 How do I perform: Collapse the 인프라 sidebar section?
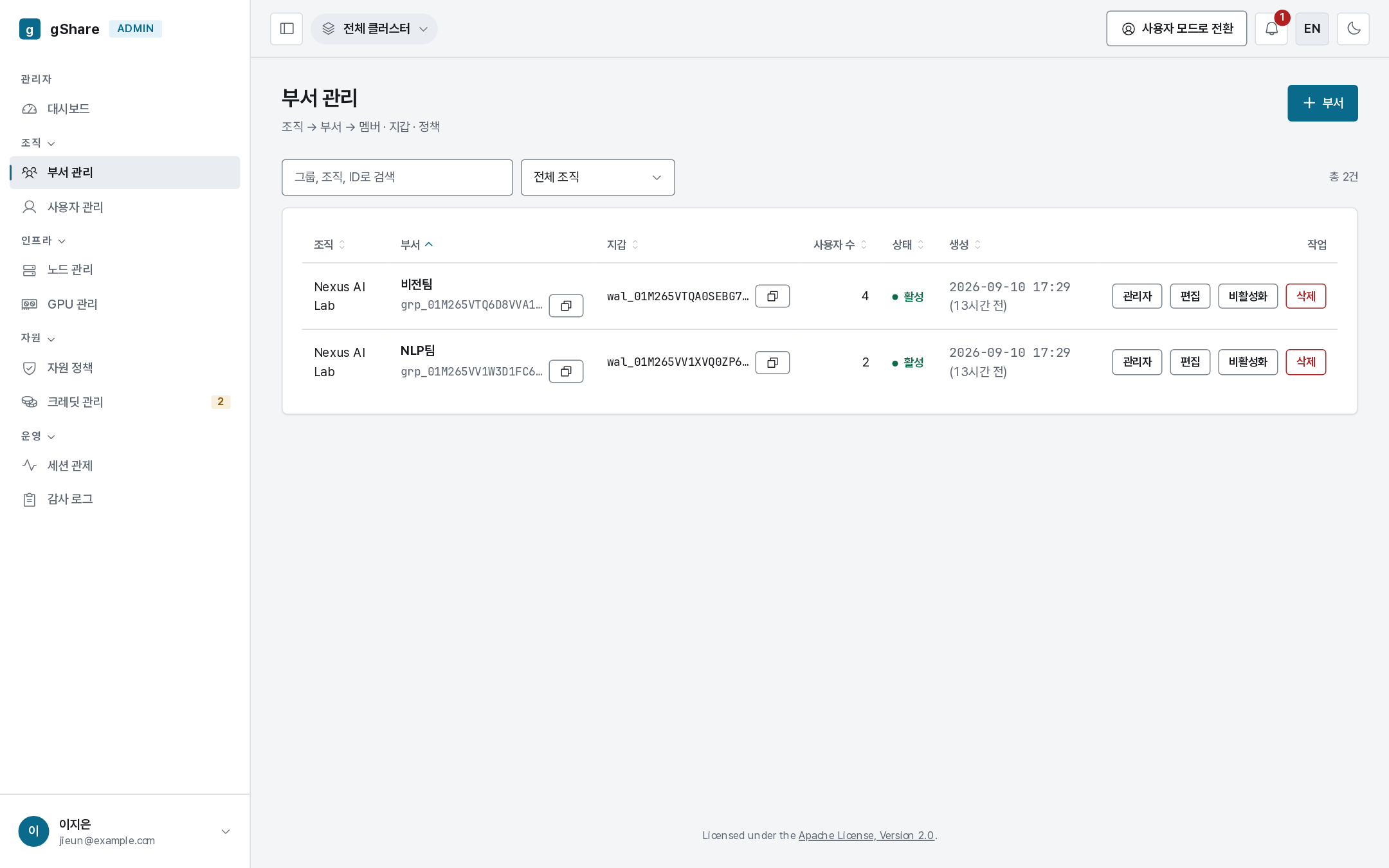[43, 240]
